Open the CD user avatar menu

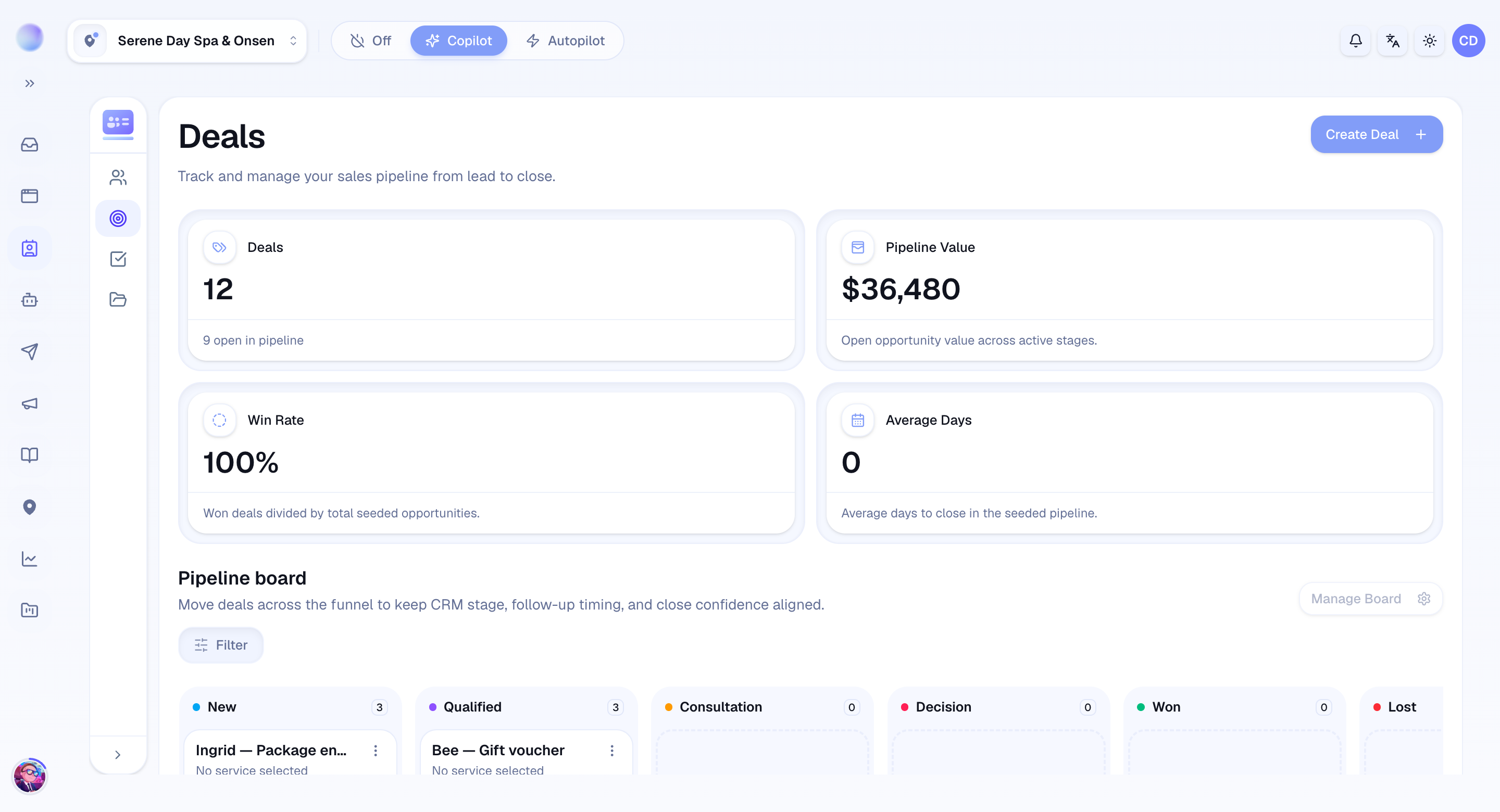[x=1469, y=41]
